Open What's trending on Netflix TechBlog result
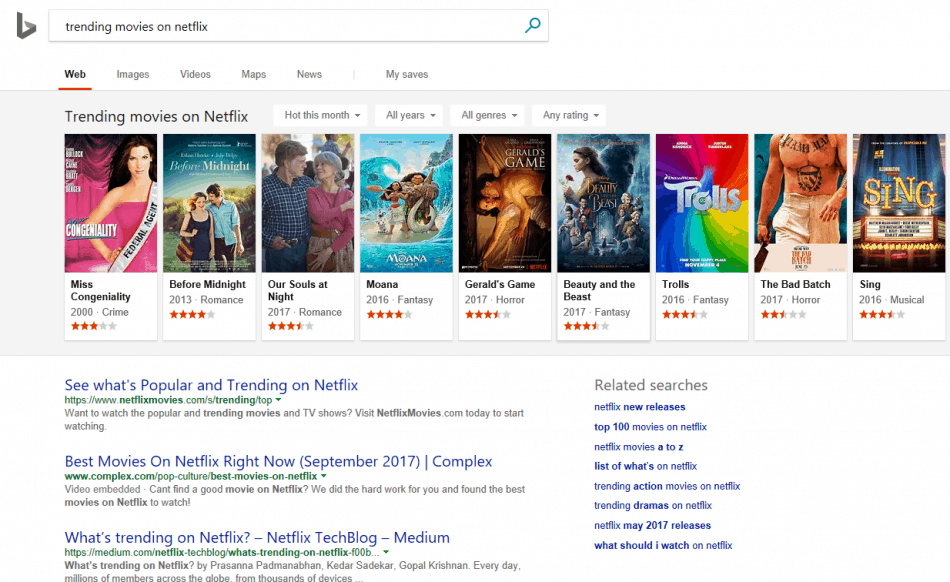 pos(257,538)
